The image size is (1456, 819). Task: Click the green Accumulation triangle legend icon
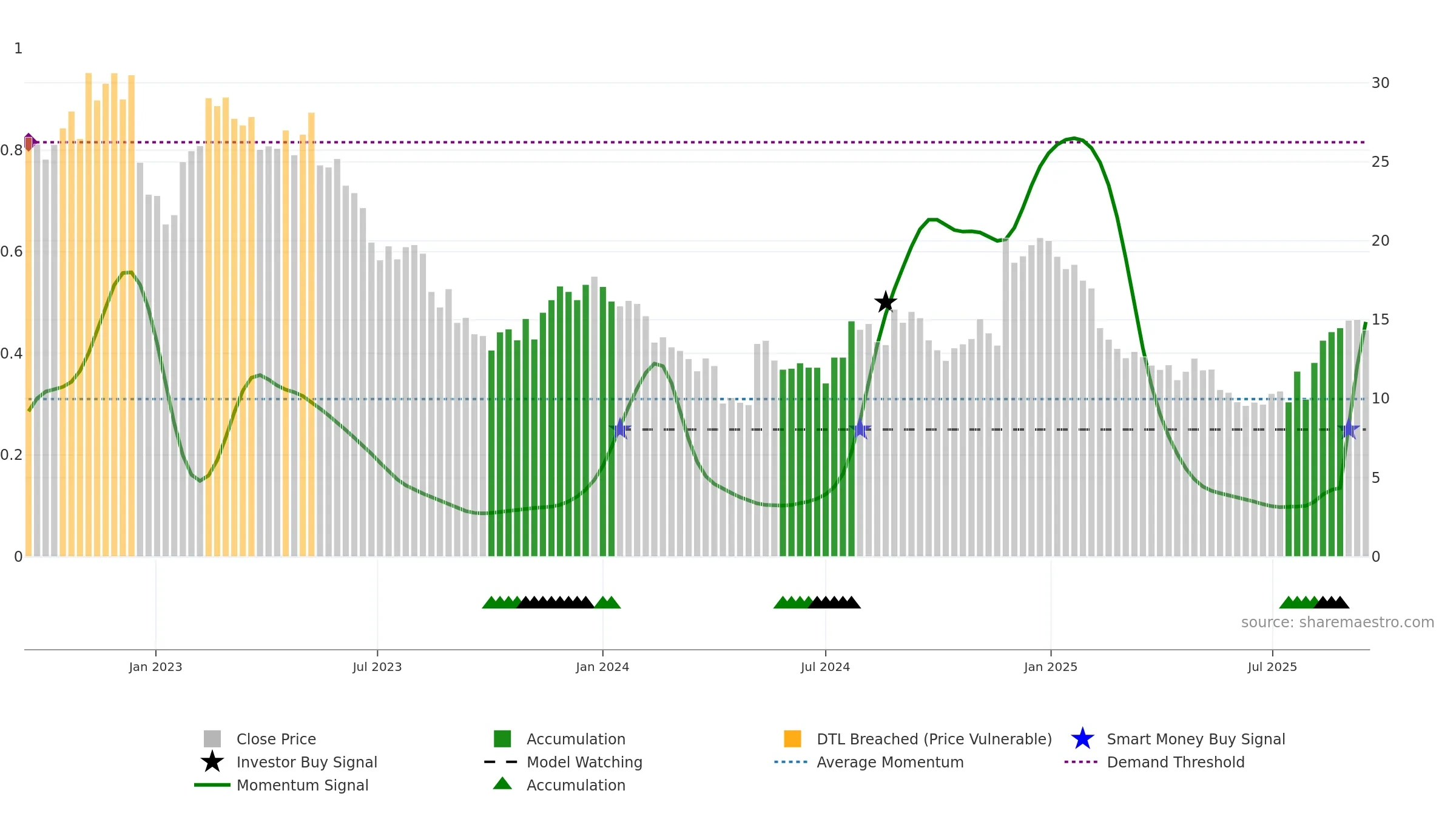click(x=502, y=784)
